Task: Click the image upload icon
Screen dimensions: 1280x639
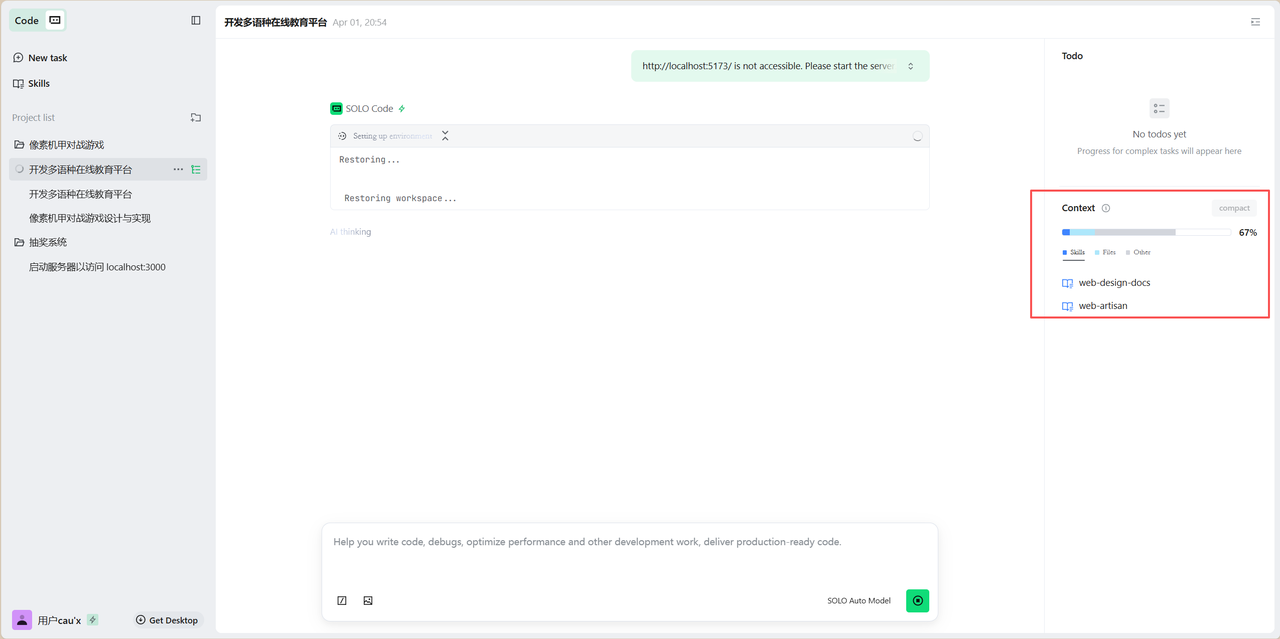Action: tap(368, 601)
